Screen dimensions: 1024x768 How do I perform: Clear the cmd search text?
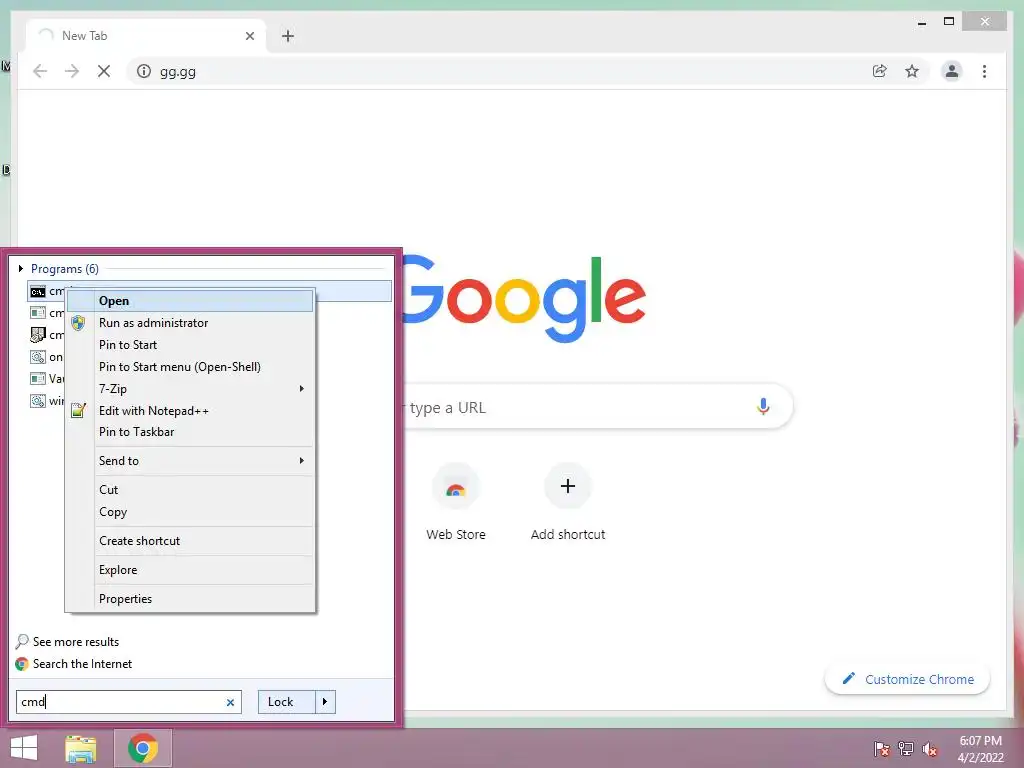coord(230,703)
